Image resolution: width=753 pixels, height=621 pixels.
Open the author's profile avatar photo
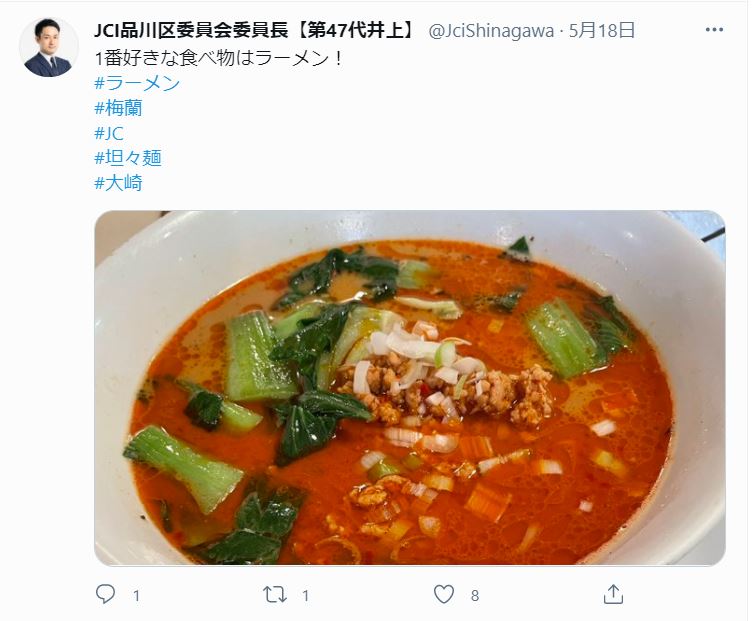tap(49, 47)
